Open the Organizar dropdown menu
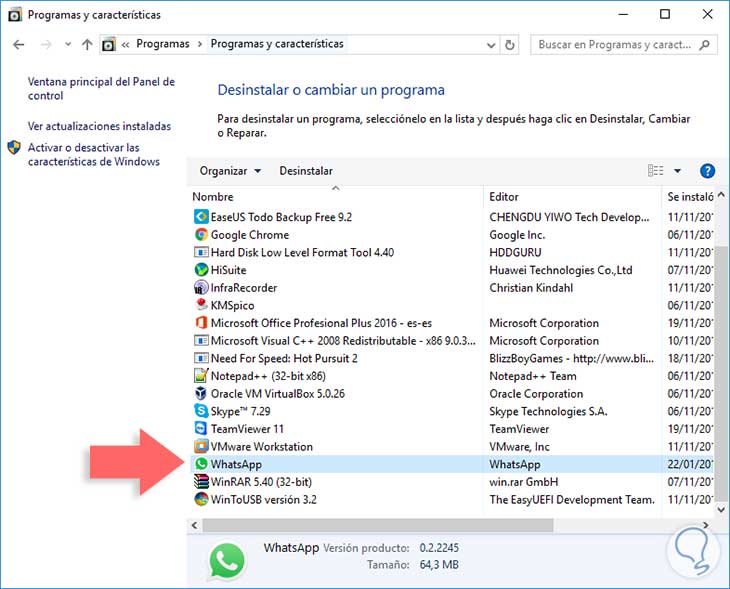 [230, 171]
